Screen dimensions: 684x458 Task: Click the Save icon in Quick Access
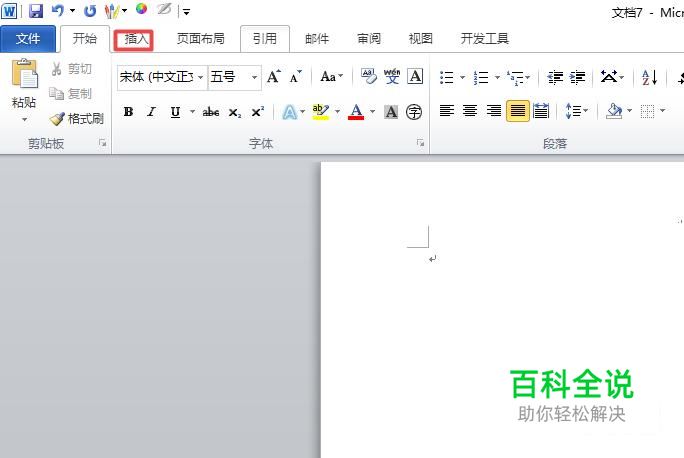(x=36, y=11)
